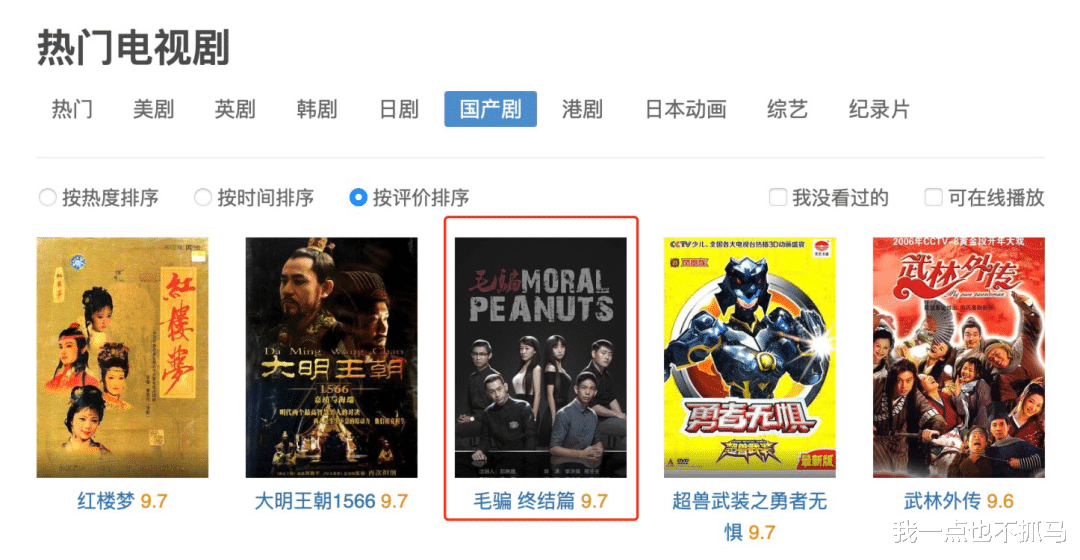
Task: Open the Moral Peanuts poster thumbnail
Action: pos(541,357)
